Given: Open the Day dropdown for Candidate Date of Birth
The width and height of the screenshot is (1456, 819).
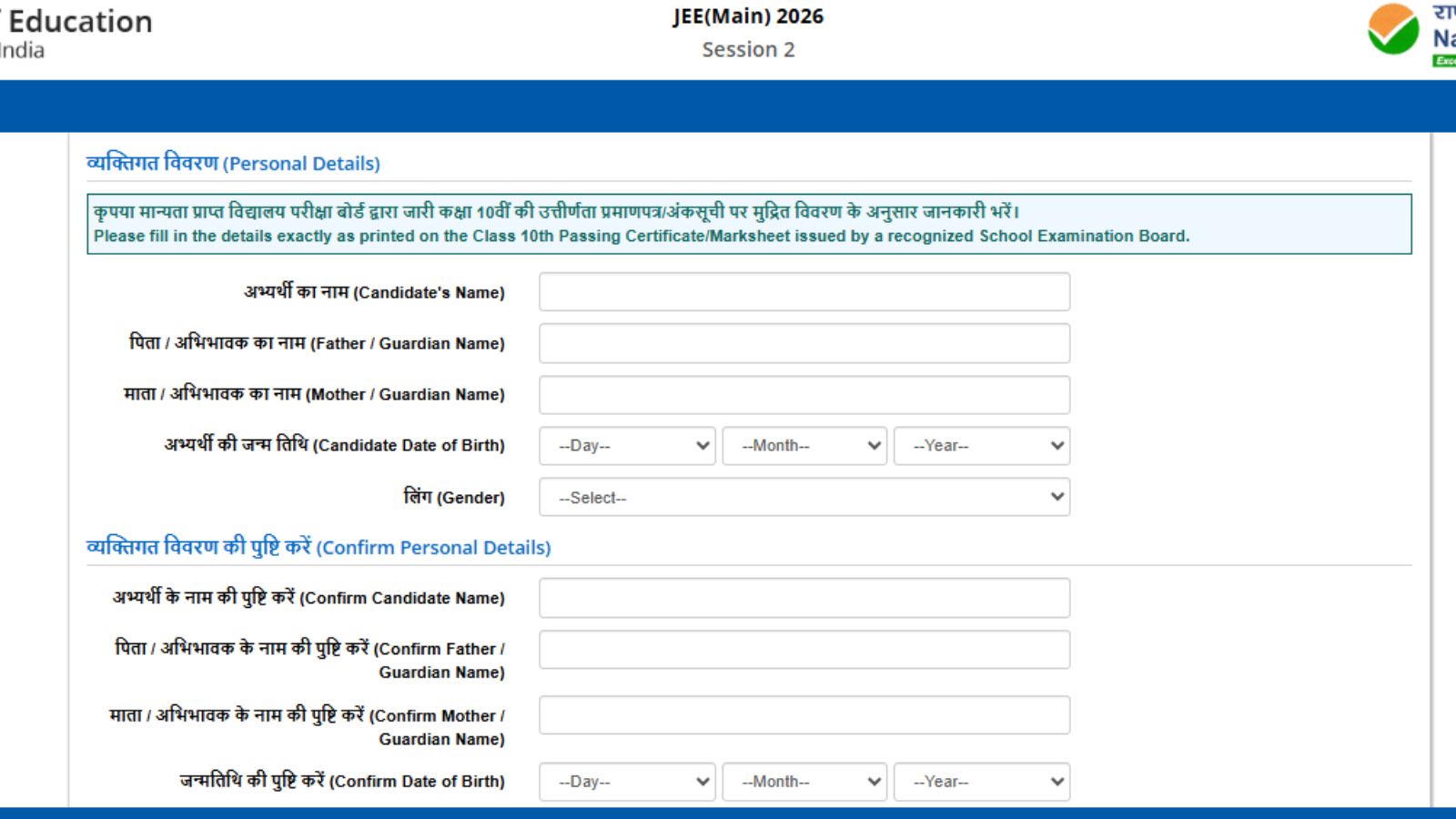Looking at the screenshot, I should [x=627, y=446].
